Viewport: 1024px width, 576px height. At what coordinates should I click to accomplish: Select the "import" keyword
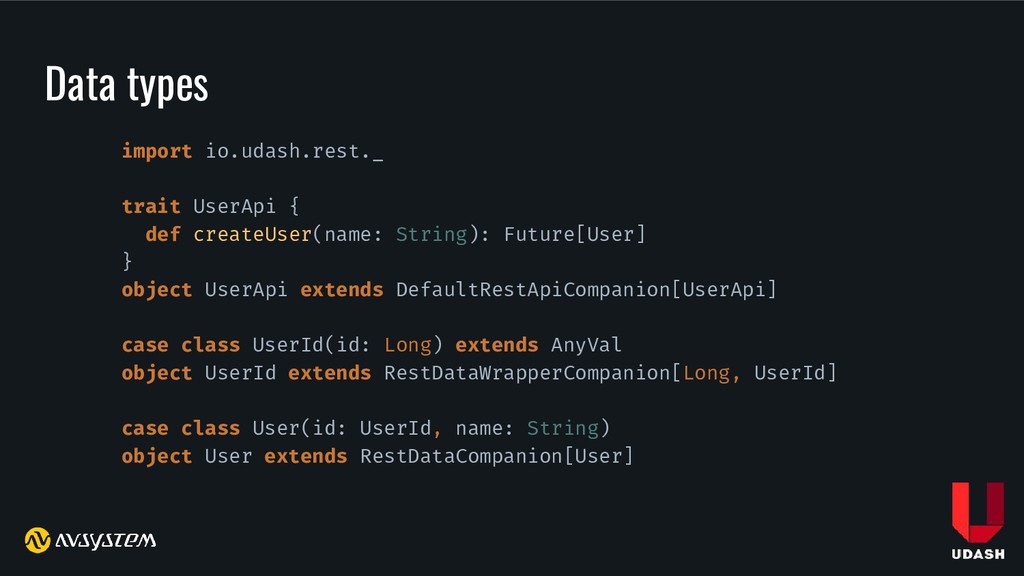click(x=156, y=151)
